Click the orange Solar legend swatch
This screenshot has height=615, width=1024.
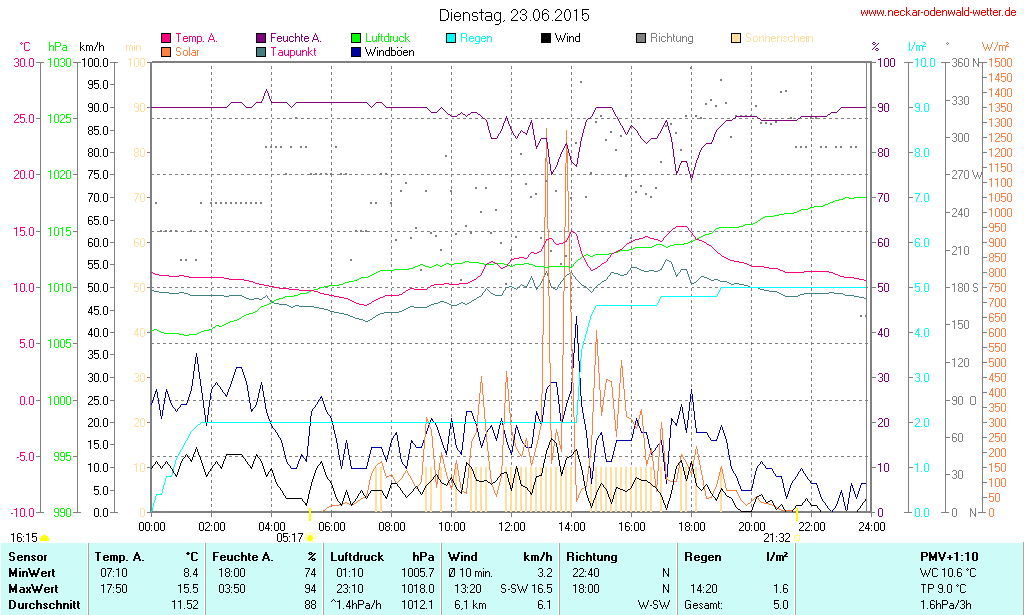coord(166,52)
